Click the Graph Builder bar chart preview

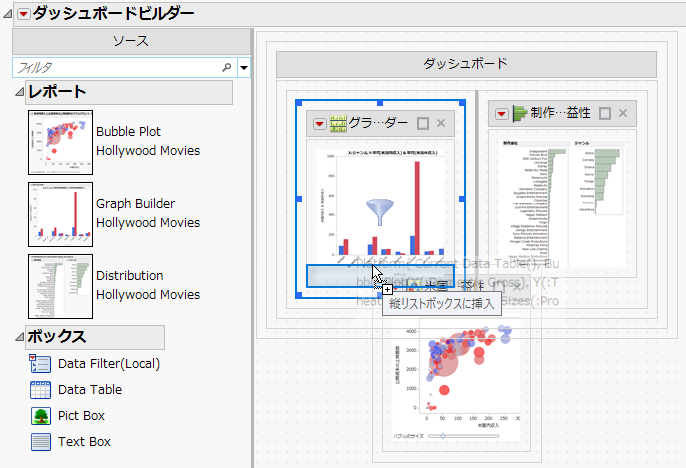point(381,206)
